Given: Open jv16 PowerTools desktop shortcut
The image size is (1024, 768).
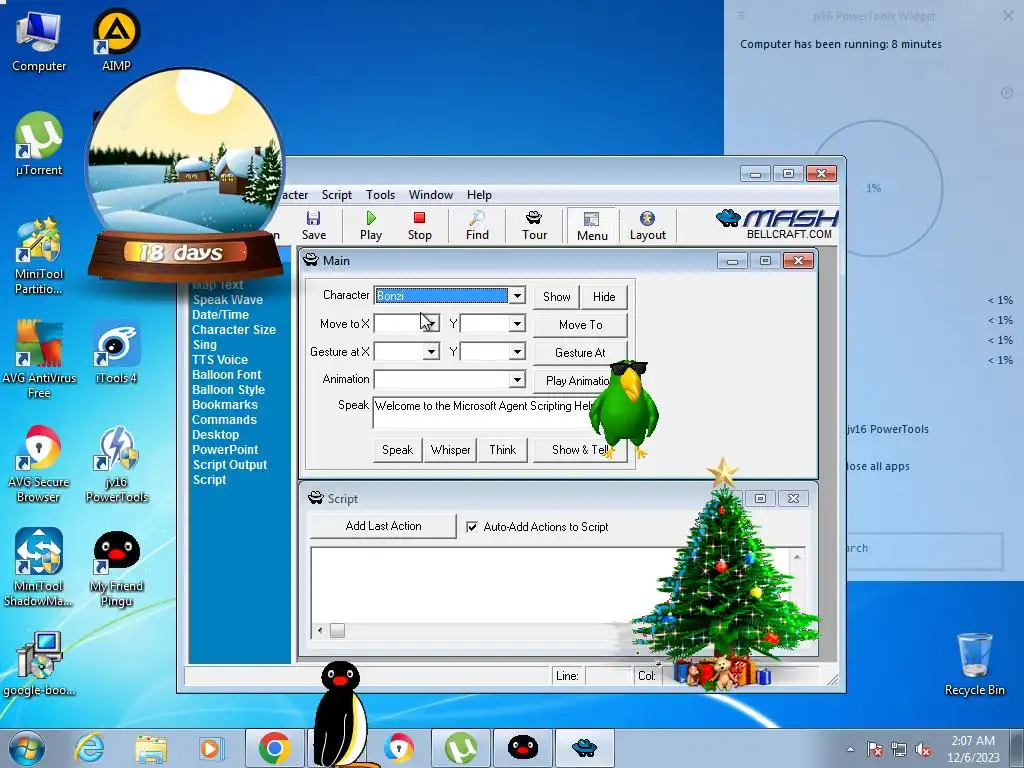Looking at the screenshot, I should tap(116, 464).
